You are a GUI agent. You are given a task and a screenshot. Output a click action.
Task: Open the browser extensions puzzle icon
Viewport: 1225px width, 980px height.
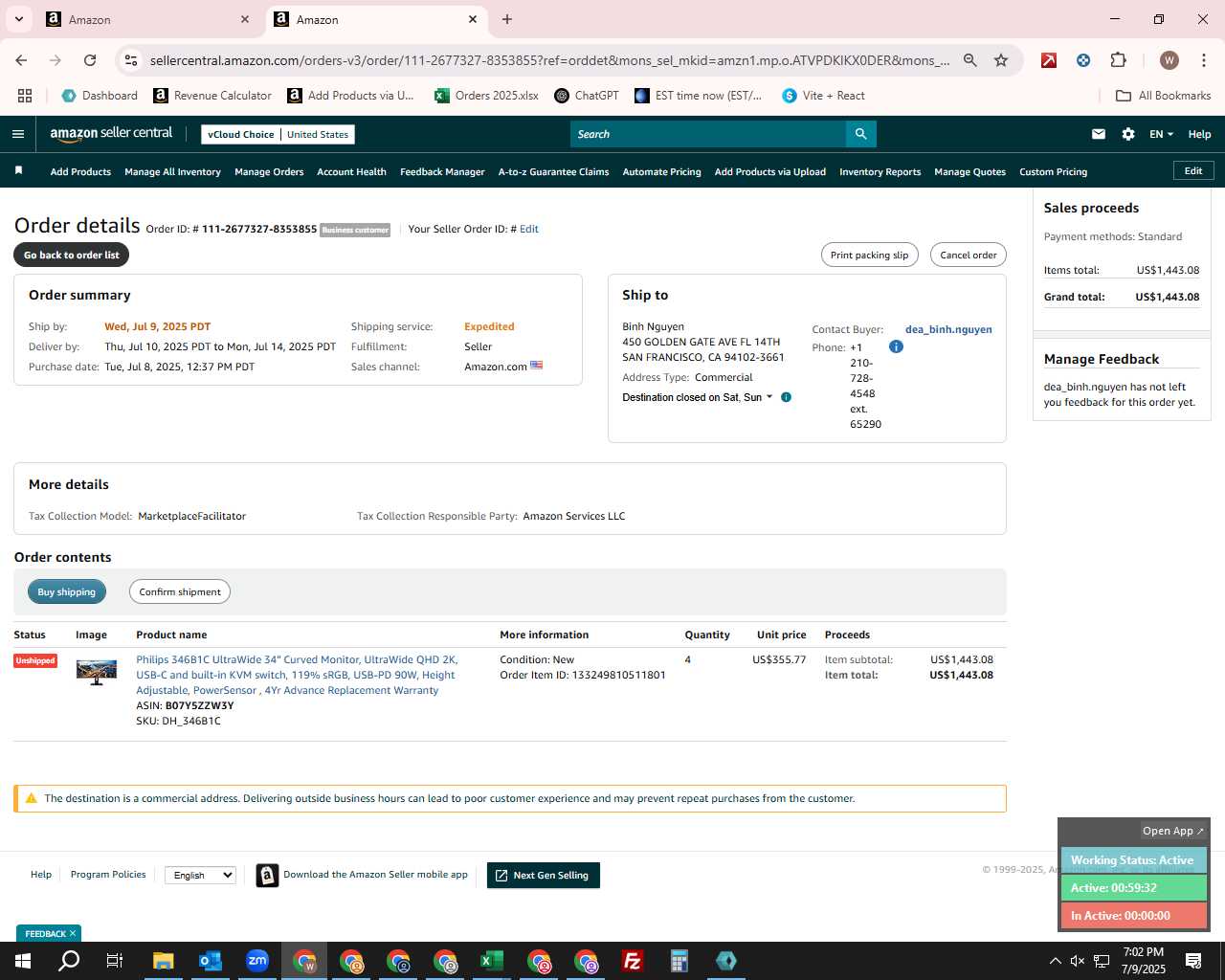1118,60
